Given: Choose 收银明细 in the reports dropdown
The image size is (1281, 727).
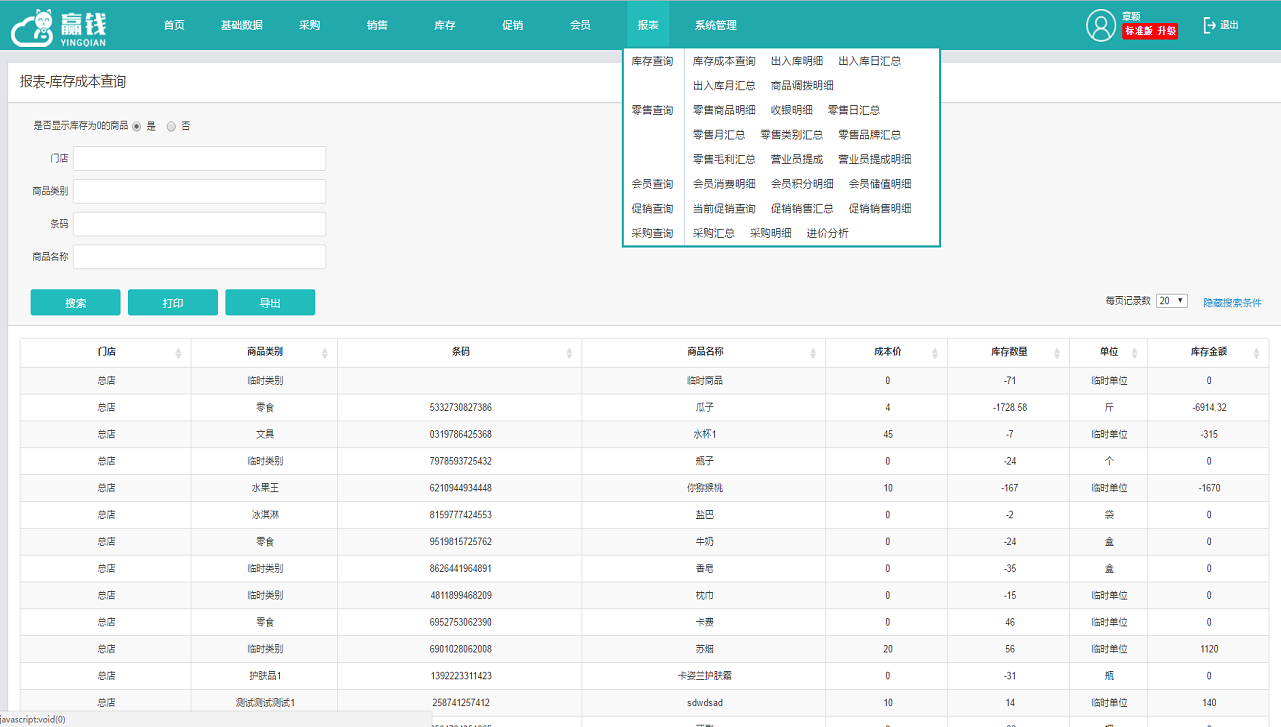Looking at the screenshot, I should (x=792, y=110).
